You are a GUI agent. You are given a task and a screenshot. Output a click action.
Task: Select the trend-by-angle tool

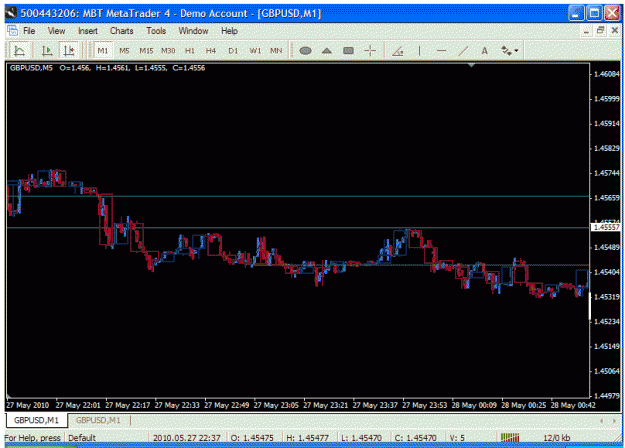(398, 51)
